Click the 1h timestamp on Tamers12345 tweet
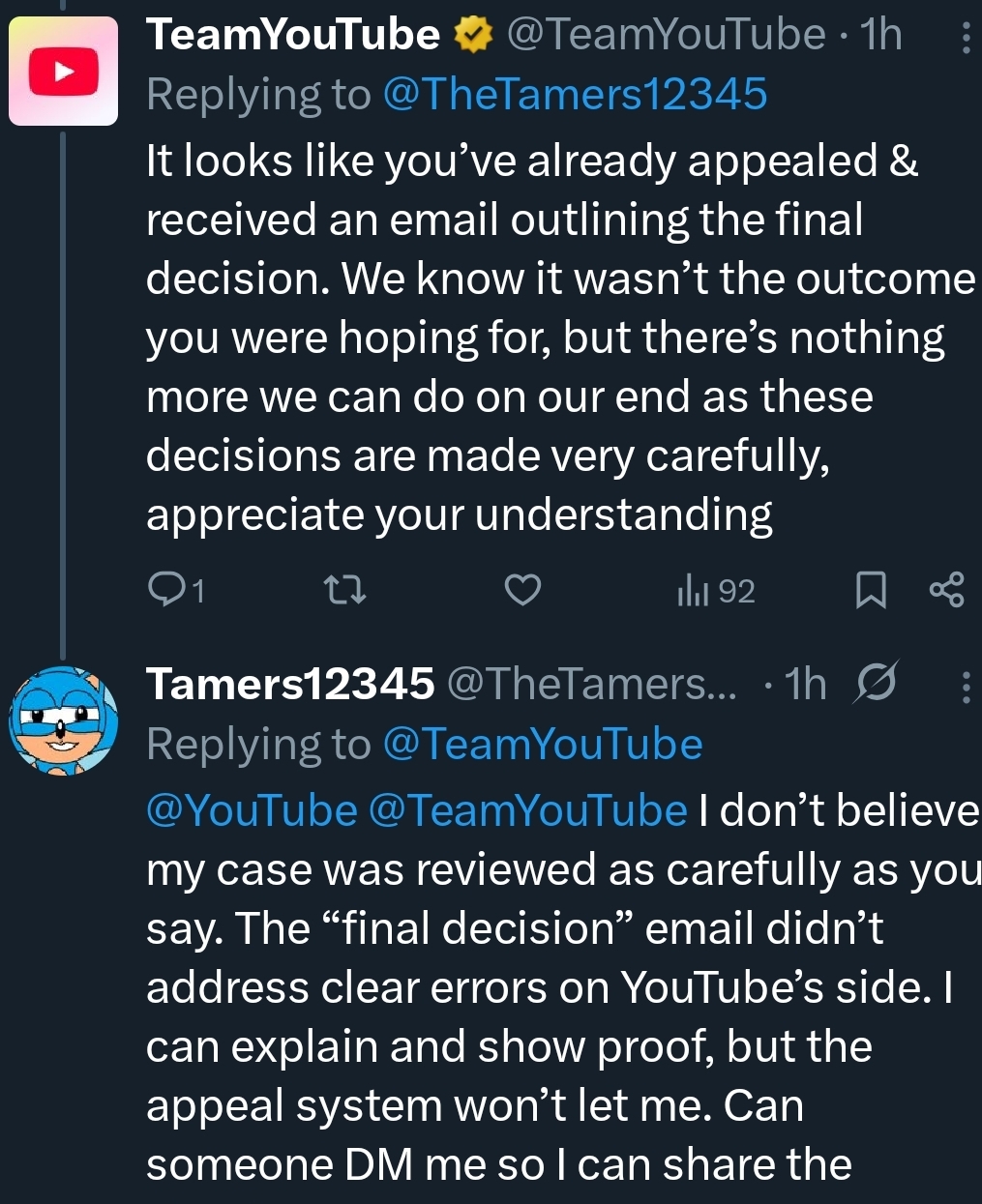Viewport: 982px width, 1204px height. pos(806,685)
